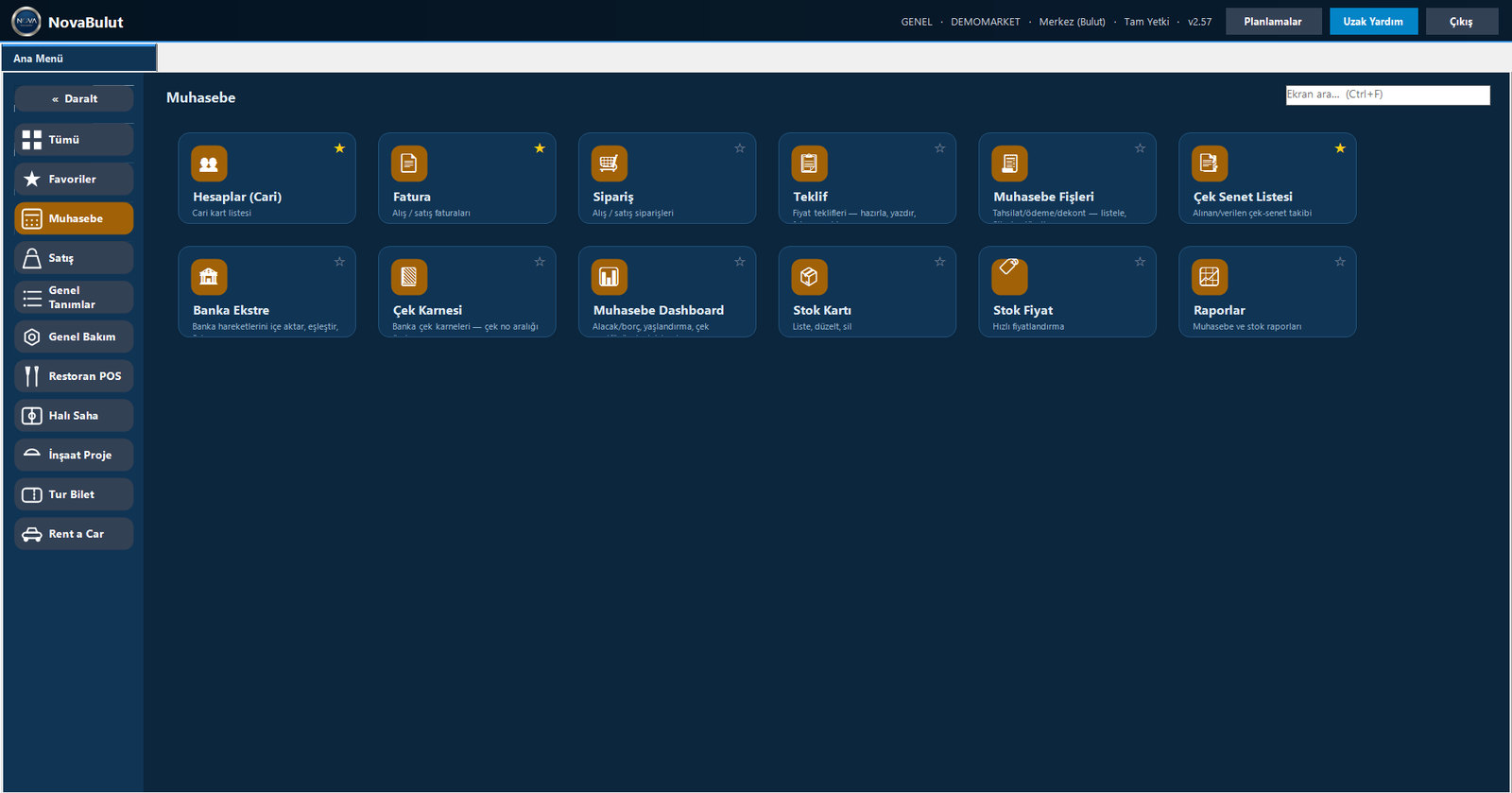Remove Çek Senet Listesi favorite star

pyautogui.click(x=1340, y=148)
